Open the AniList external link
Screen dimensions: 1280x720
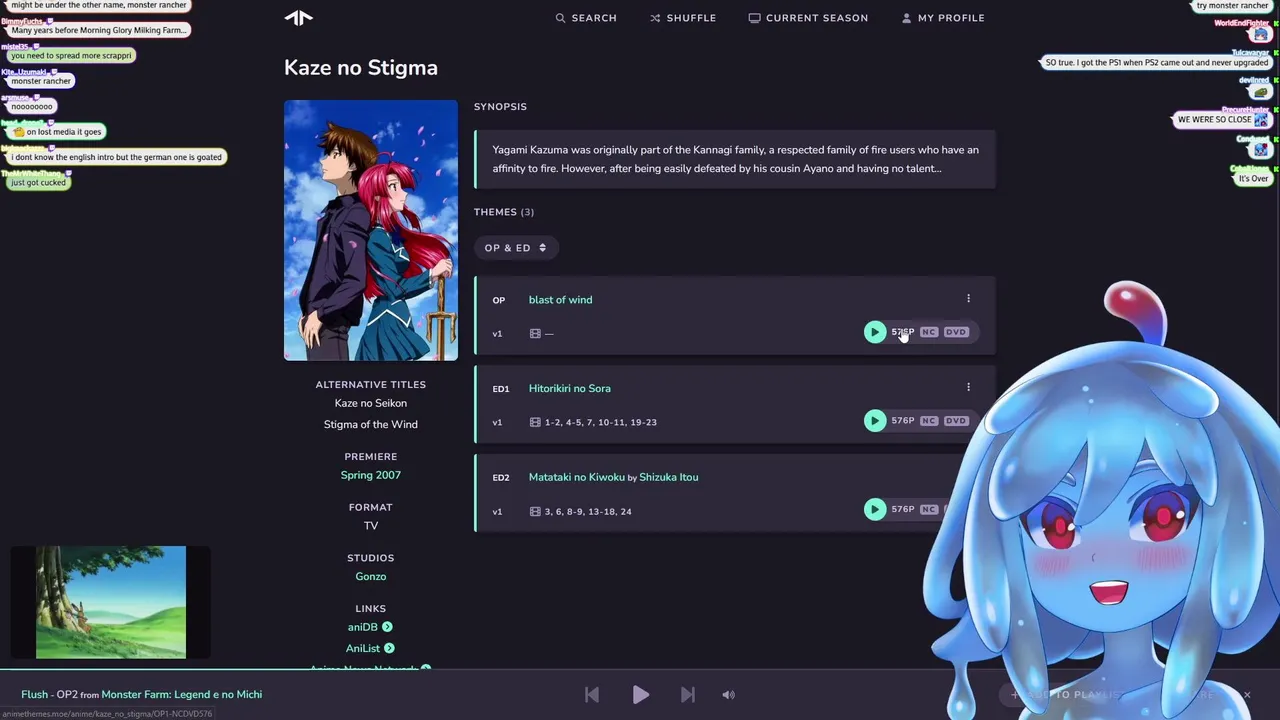[370, 649]
